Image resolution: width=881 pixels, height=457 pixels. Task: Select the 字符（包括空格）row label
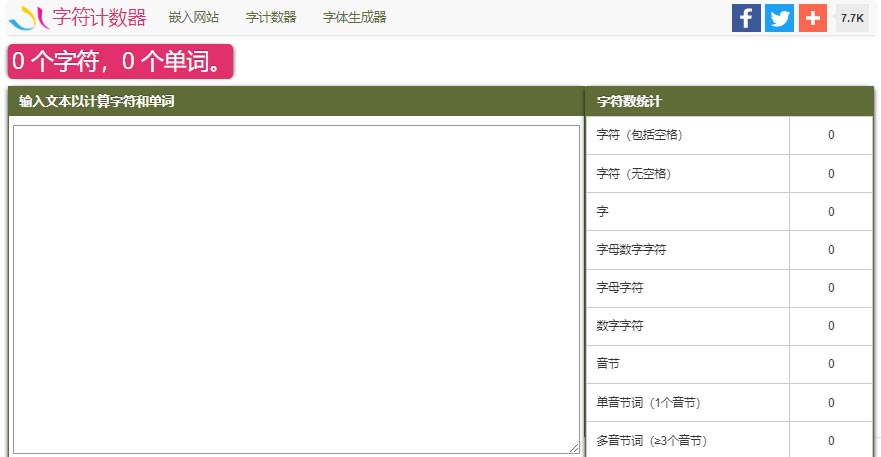(x=639, y=135)
